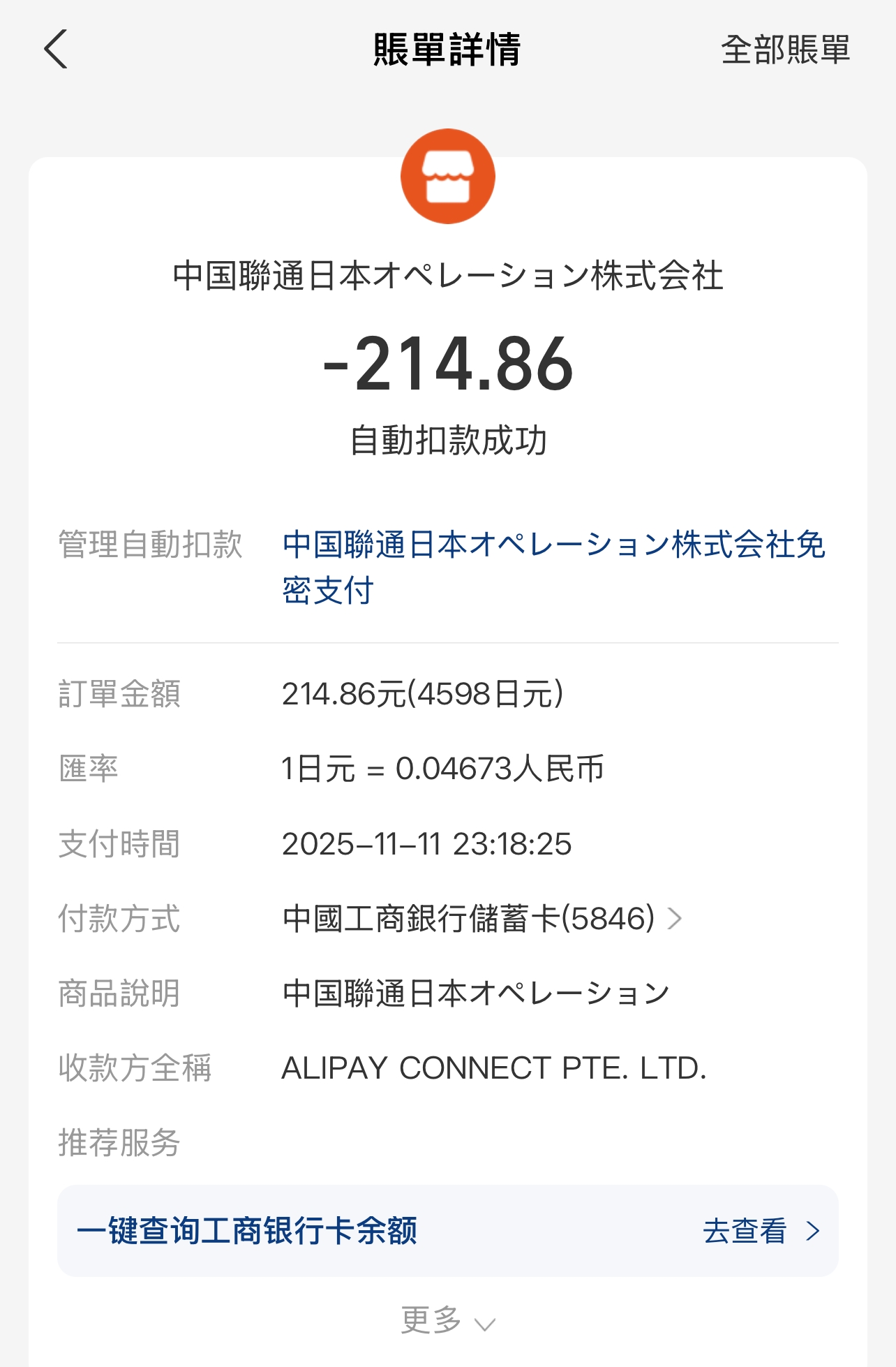Screen dimensions: 896x1367
Task: Tap the merchant name below the store icon
Action: click(448, 276)
